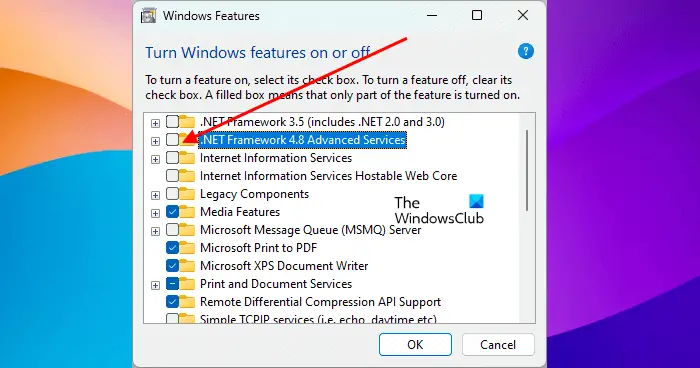
Task: Click the blue help question mark icon
Action: click(x=525, y=51)
